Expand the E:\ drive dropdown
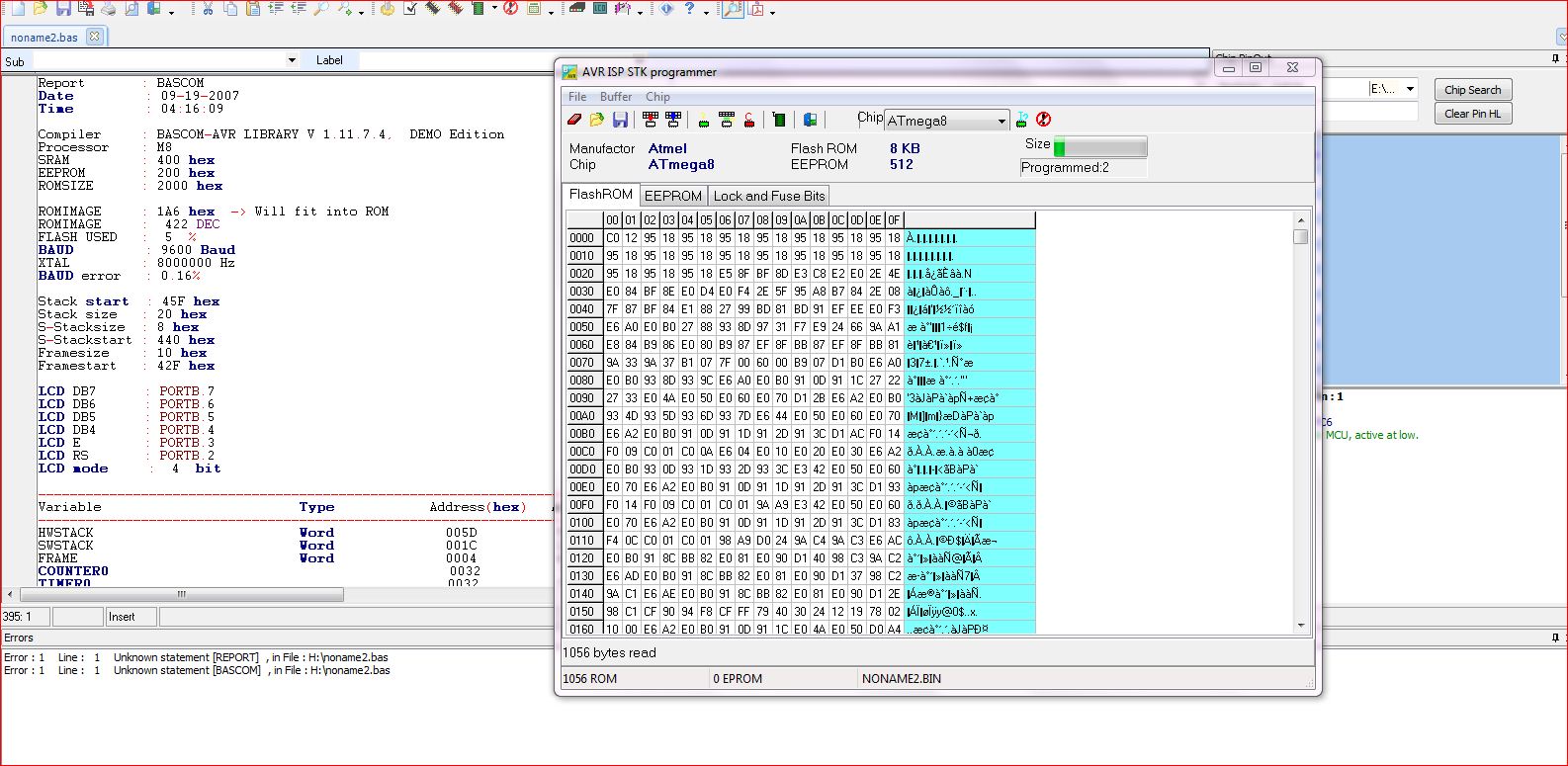Image resolution: width=1568 pixels, height=766 pixels. tap(1410, 89)
